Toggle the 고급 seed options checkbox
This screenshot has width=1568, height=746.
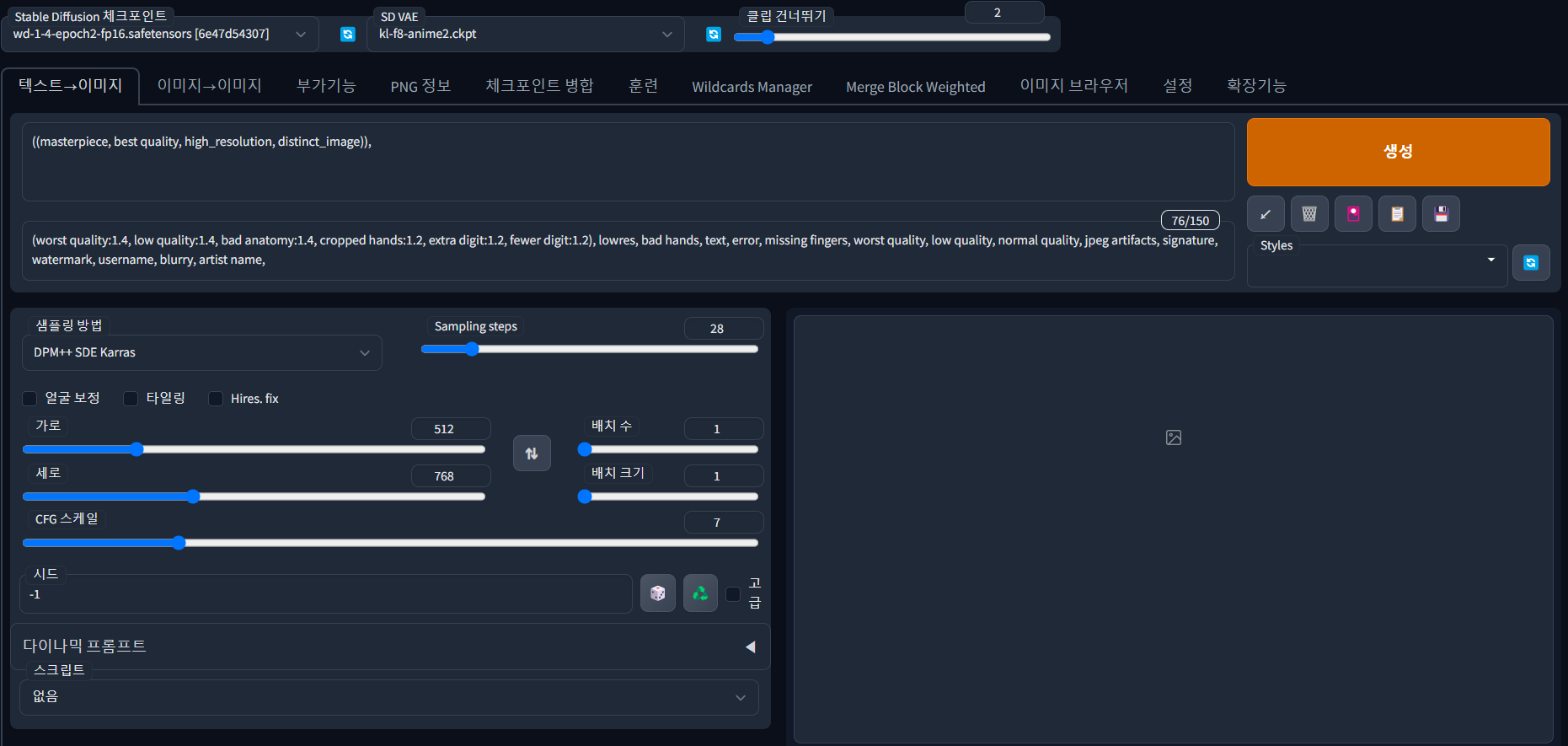pos(733,594)
